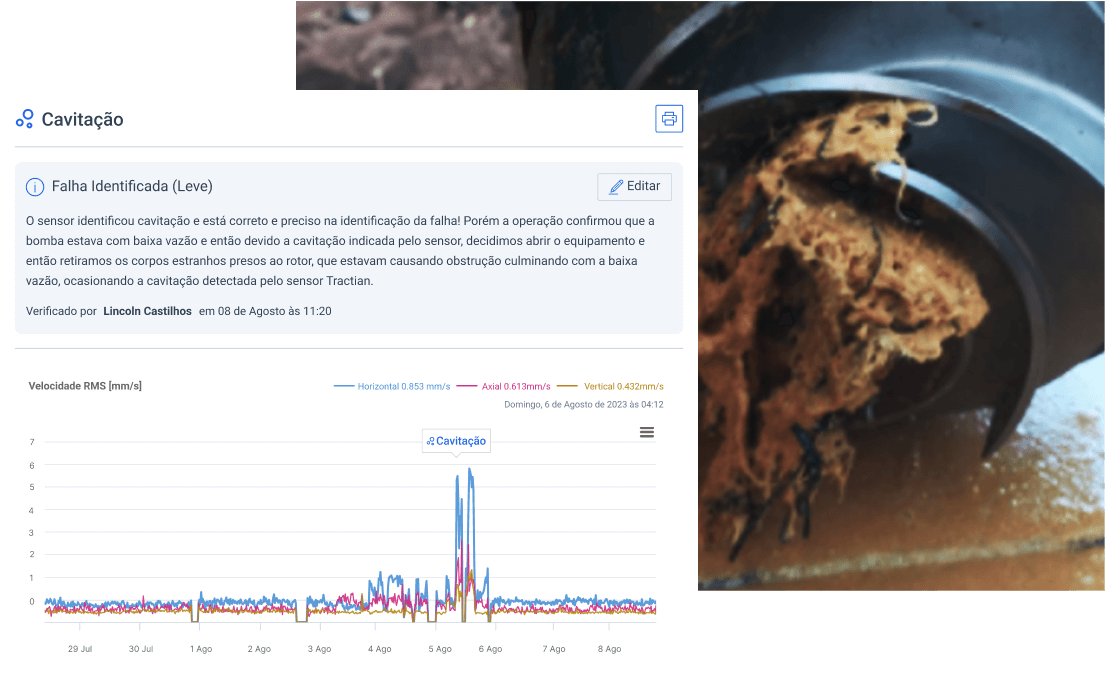The width and height of the screenshot is (1105, 690).
Task: Click the blue Horizontal legend line swatch
Action: 344,386
